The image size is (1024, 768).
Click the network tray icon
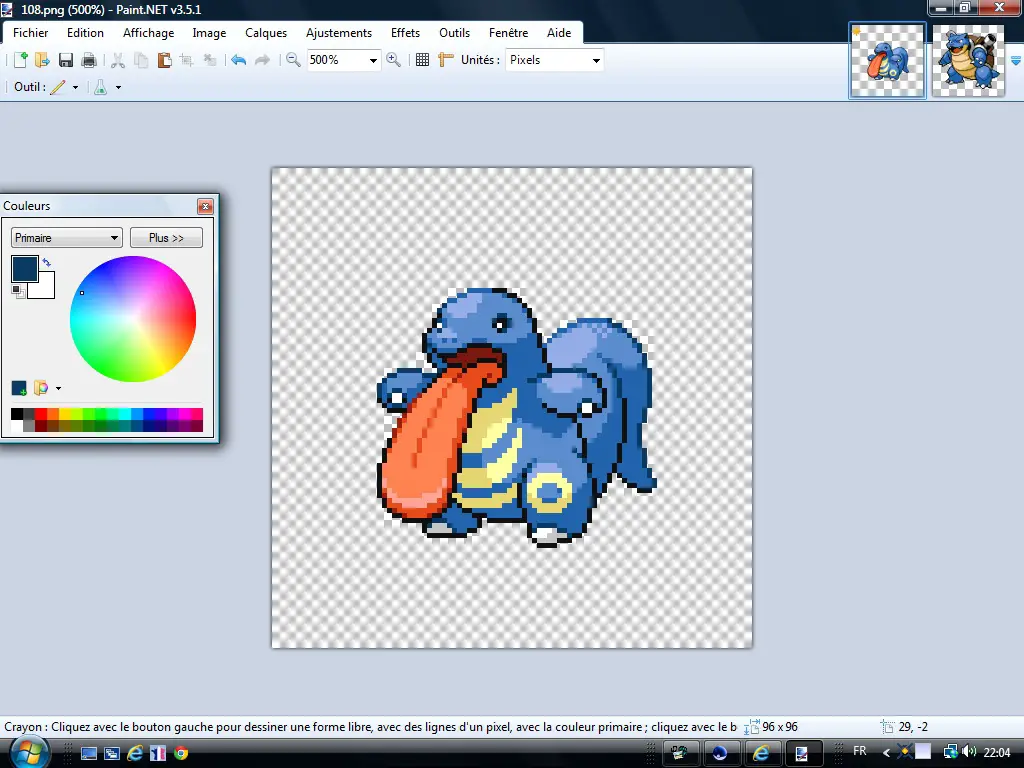[x=951, y=752]
